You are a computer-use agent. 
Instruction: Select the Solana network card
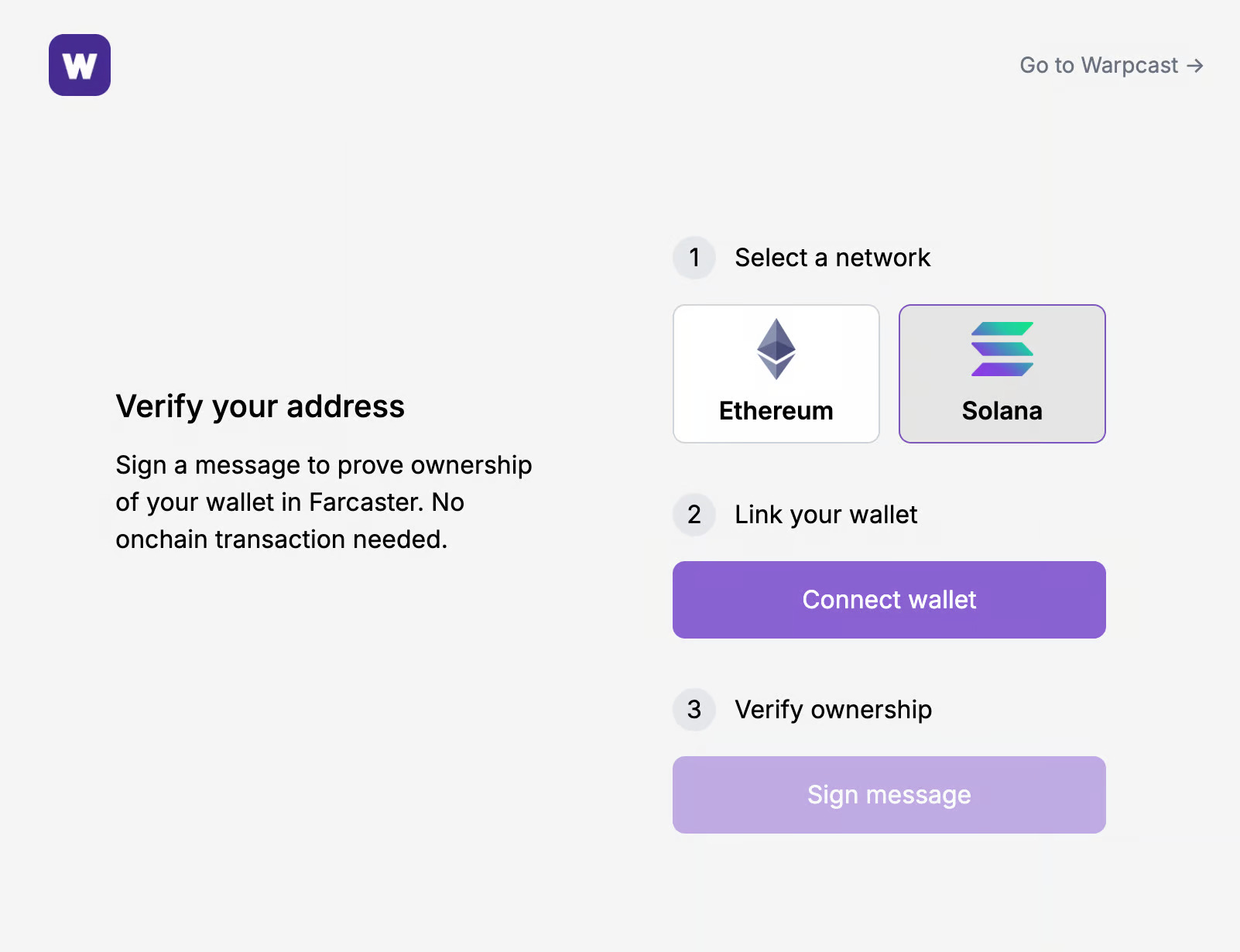point(1002,374)
